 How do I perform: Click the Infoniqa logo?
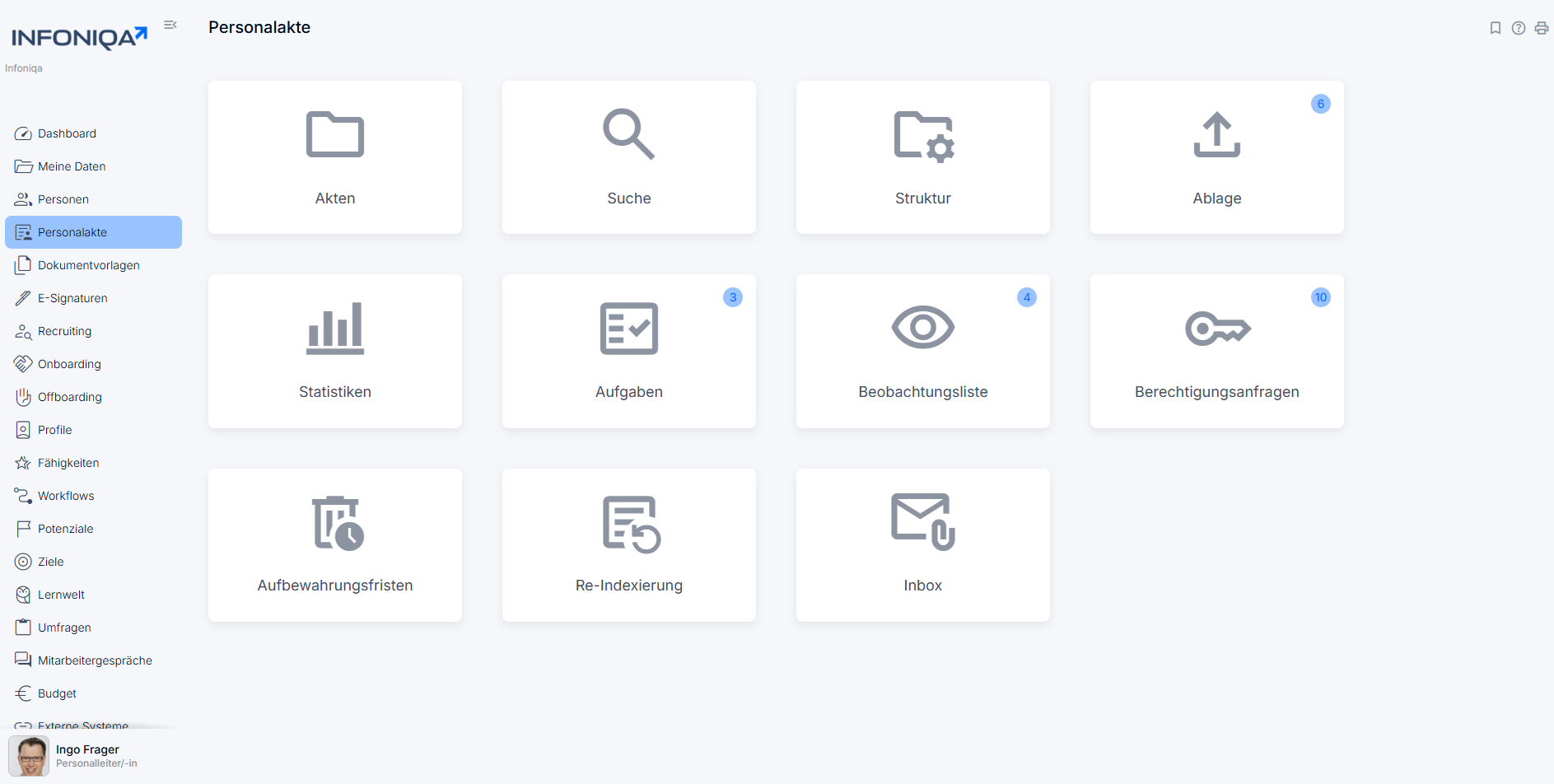pyautogui.click(x=79, y=38)
